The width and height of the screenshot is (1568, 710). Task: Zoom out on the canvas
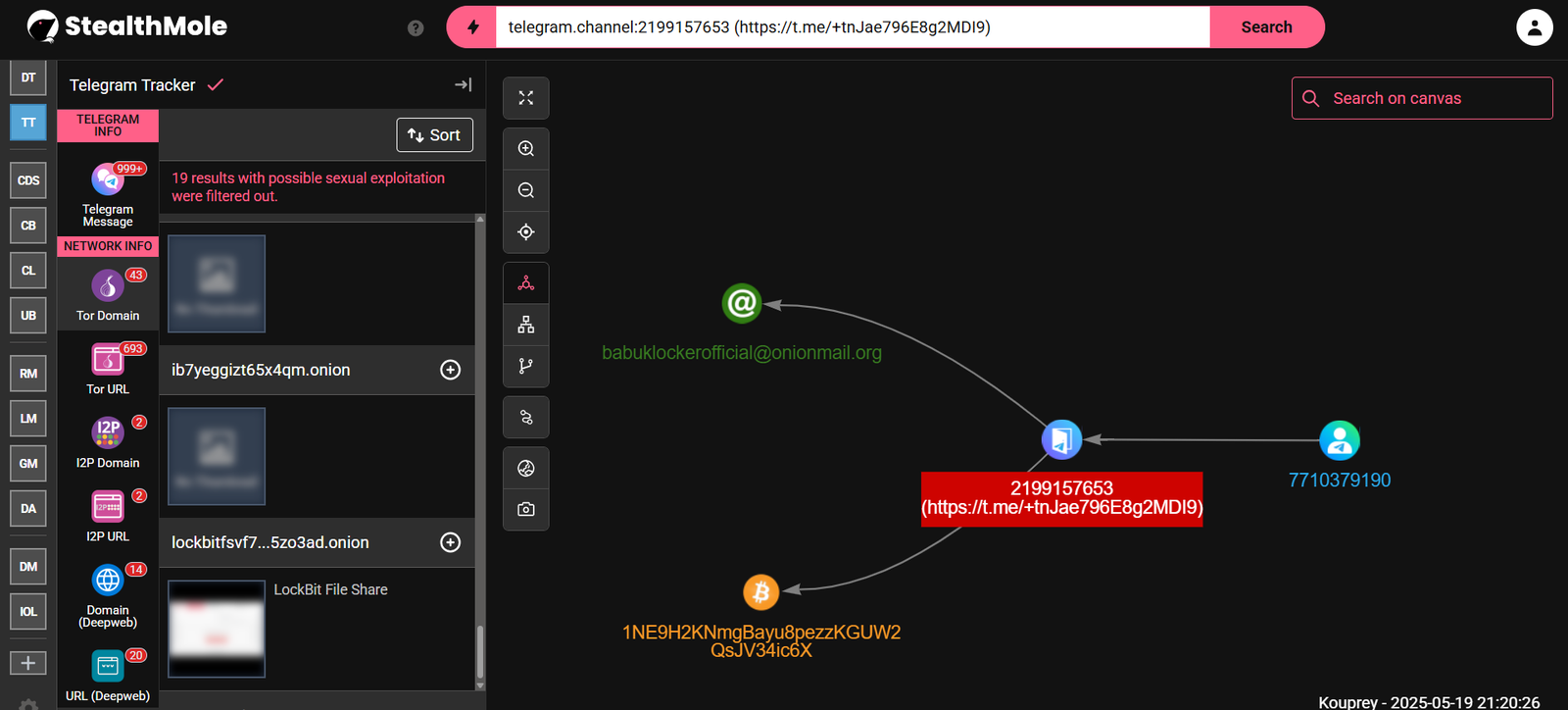pos(526,190)
